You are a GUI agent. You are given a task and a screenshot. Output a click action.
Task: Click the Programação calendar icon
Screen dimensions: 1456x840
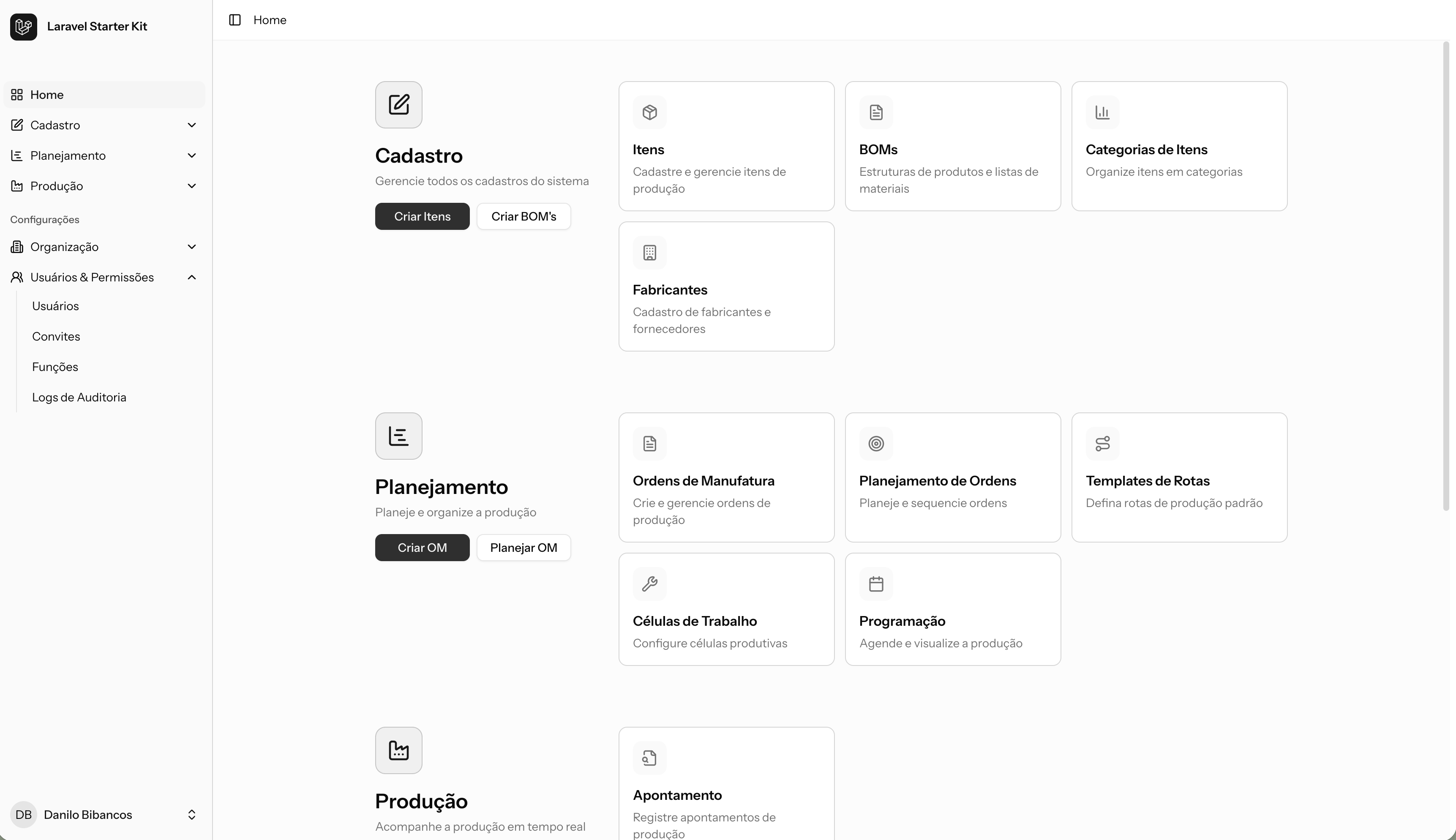[x=876, y=584]
